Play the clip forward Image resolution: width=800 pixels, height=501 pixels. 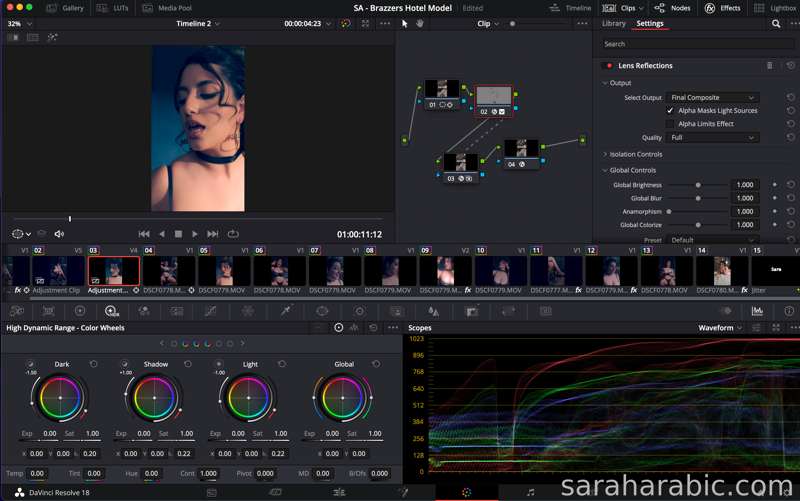click(194, 234)
